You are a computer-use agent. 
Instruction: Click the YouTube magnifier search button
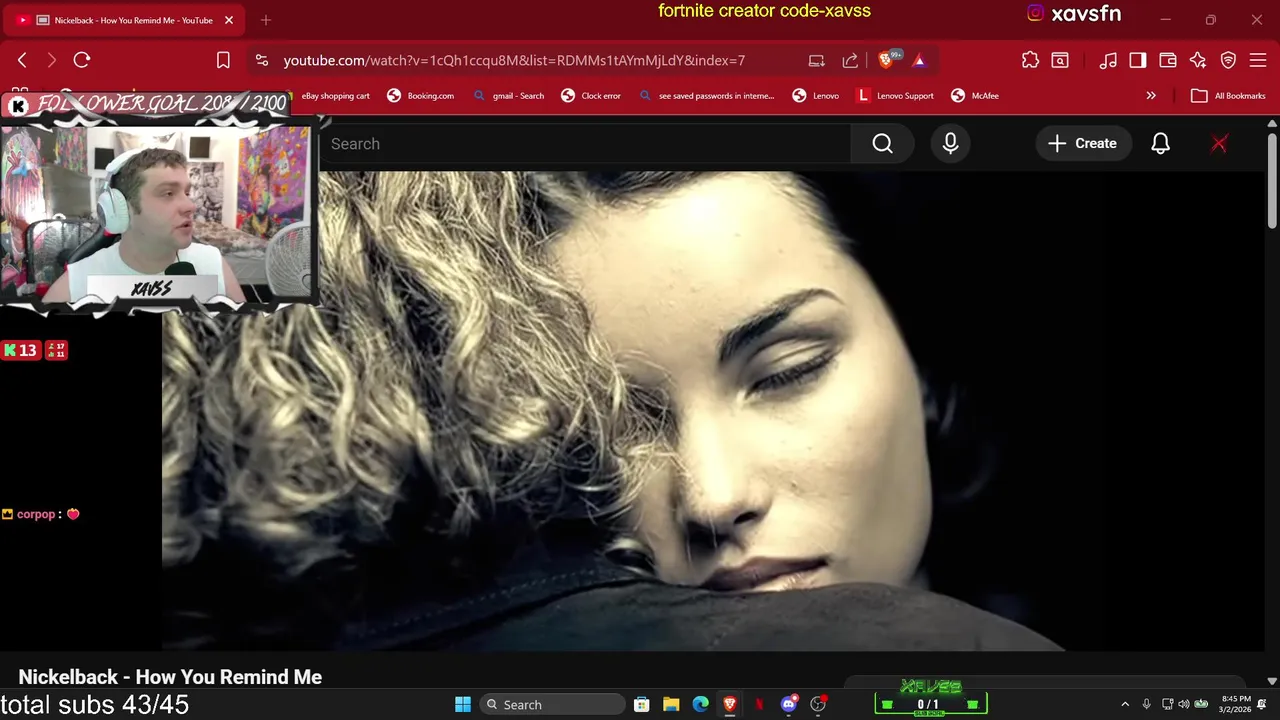point(882,144)
